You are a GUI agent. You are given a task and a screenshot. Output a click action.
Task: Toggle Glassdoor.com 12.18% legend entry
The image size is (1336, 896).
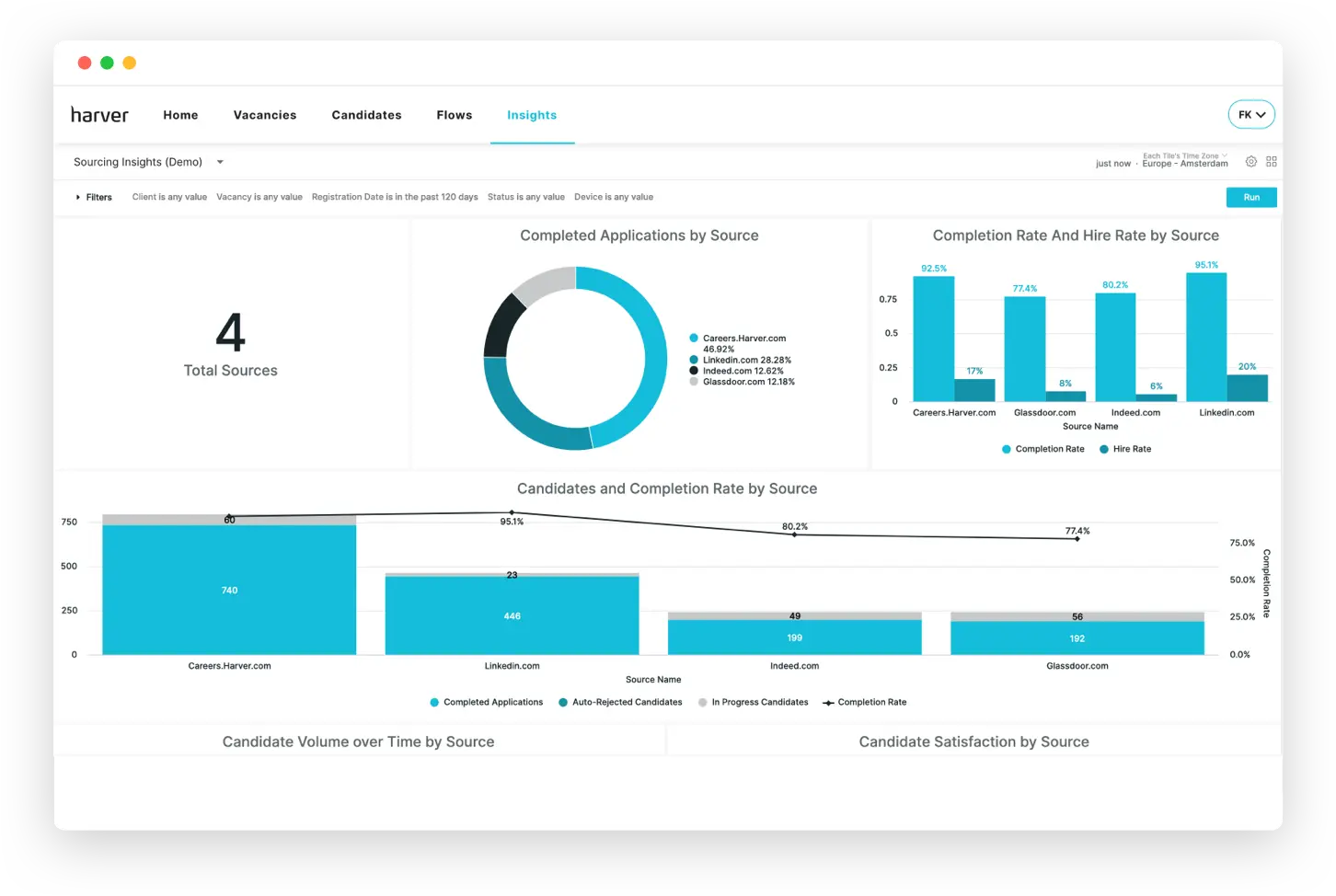(x=743, y=382)
